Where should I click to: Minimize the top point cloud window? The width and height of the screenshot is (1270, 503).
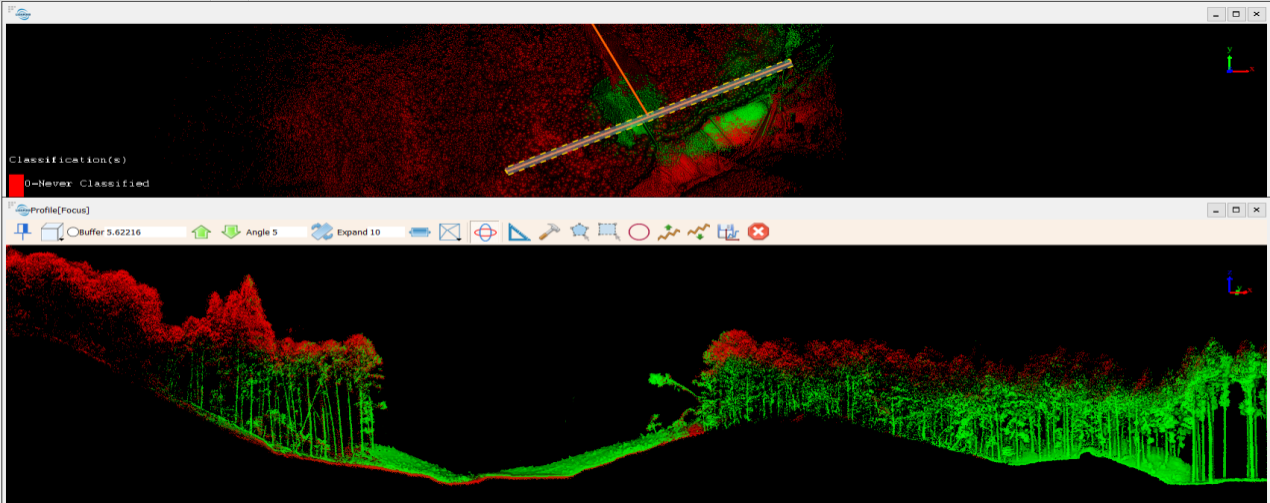pyautogui.click(x=1215, y=14)
